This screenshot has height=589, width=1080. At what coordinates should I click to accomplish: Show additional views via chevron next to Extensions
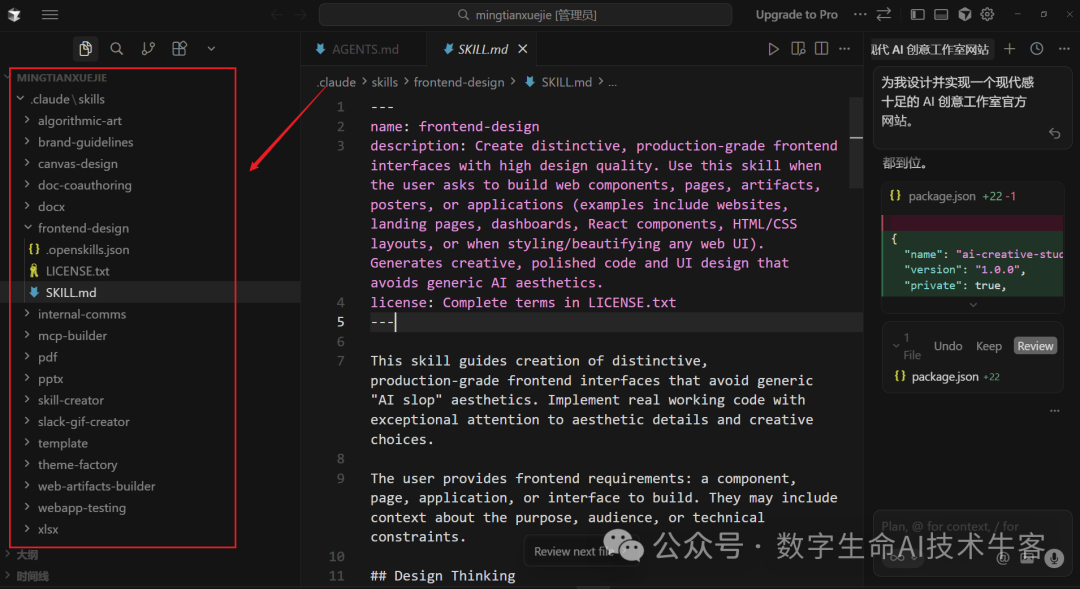tap(211, 48)
